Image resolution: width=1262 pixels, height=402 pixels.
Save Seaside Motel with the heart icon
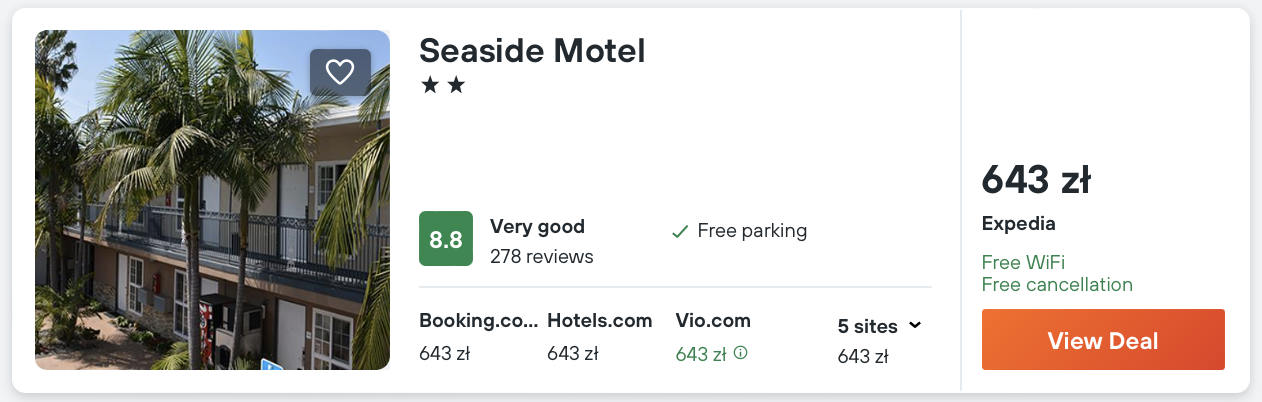(x=340, y=72)
